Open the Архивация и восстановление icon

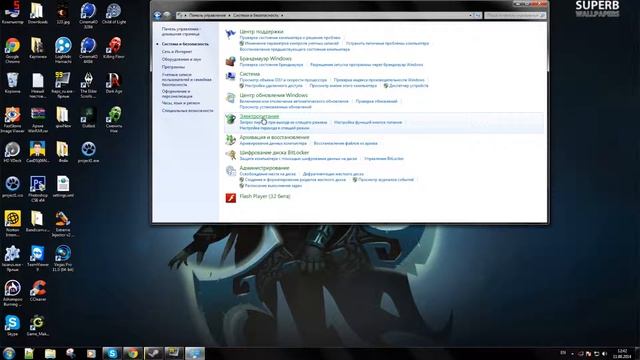230,140
